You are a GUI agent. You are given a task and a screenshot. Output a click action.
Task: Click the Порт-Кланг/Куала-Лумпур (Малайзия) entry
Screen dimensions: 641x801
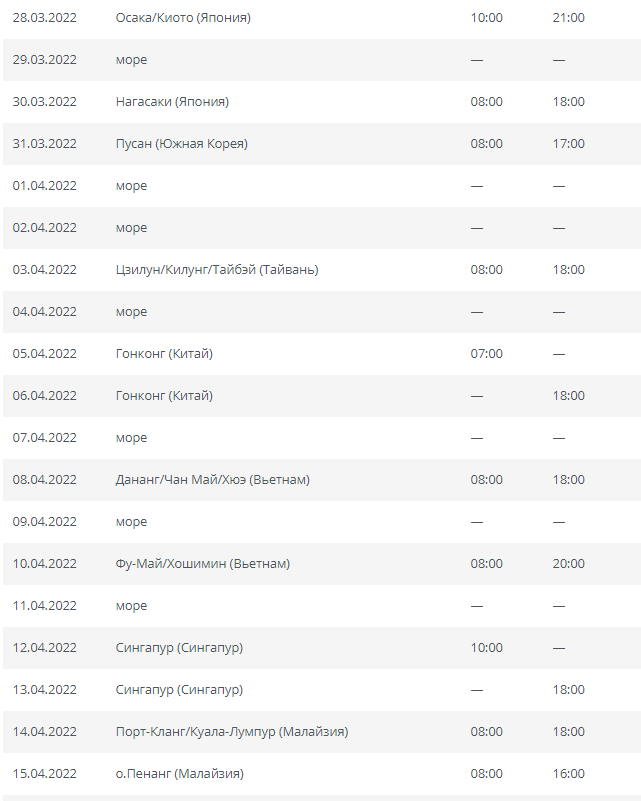(232, 732)
